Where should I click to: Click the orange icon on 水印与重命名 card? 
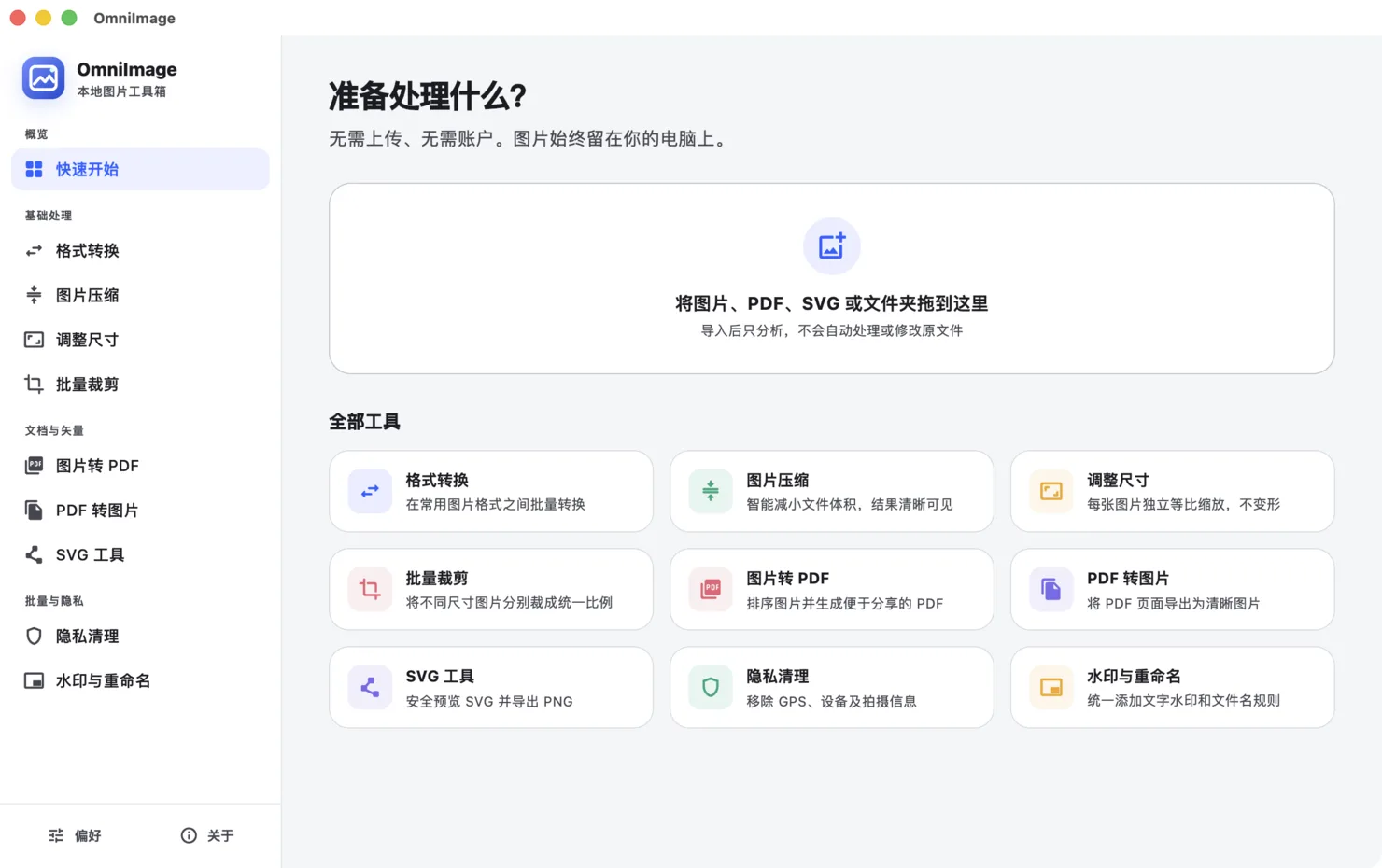tap(1051, 687)
